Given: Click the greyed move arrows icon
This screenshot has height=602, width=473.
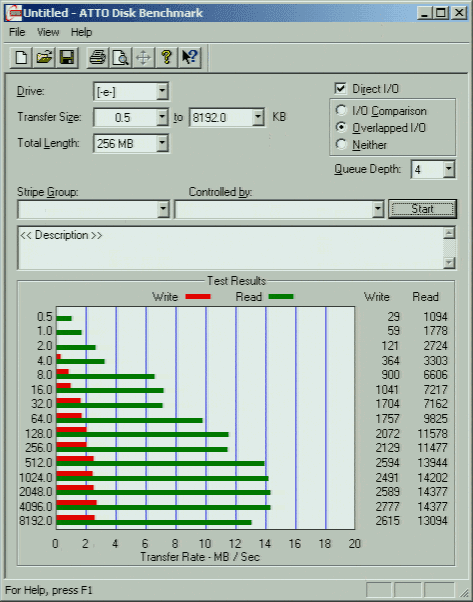Looking at the screenshot, I should pyautogui.click(x=143, y=58).
